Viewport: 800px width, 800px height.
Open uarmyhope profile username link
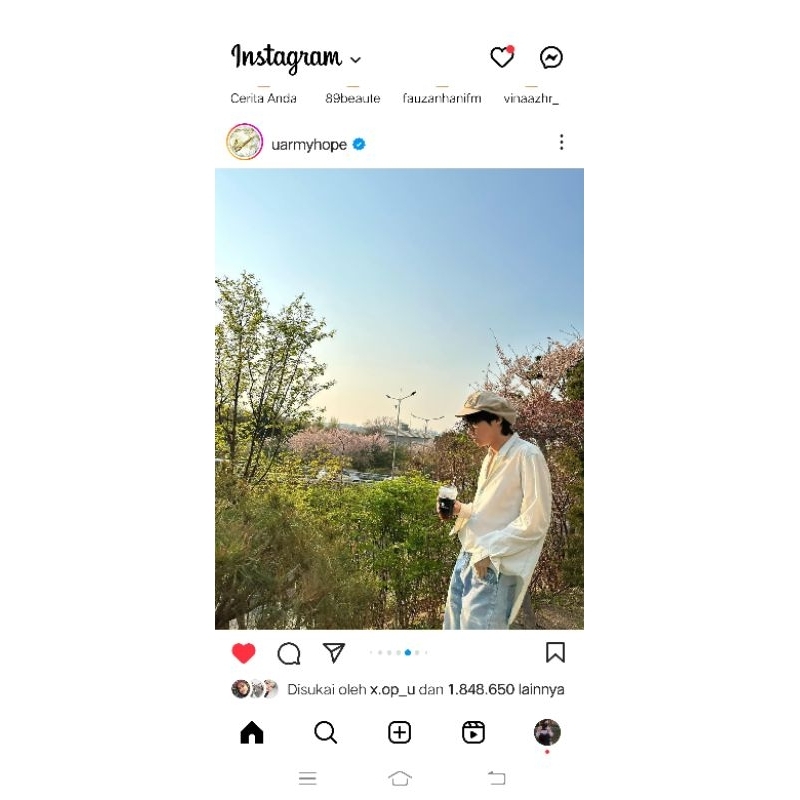click(x=309, y=145)
